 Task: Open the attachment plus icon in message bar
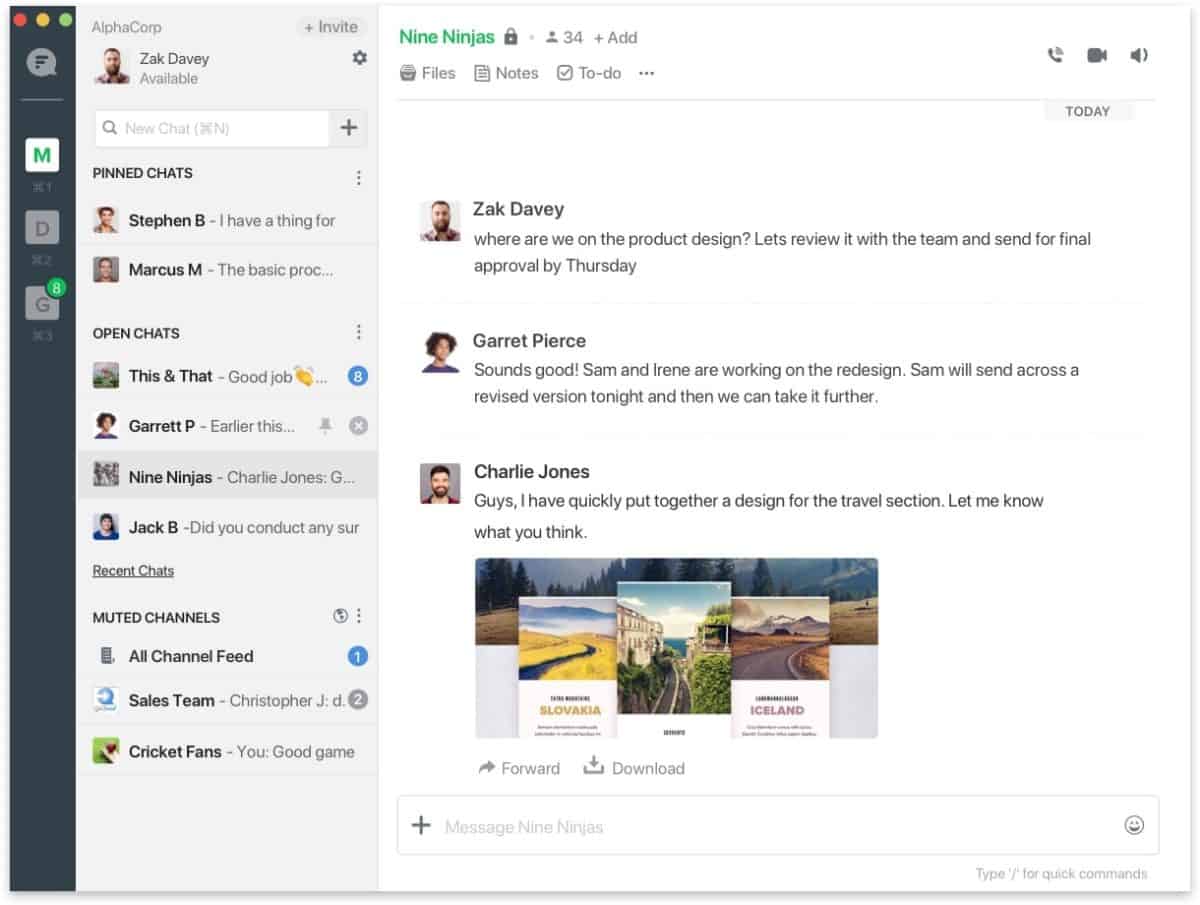[x=420, y=826]
